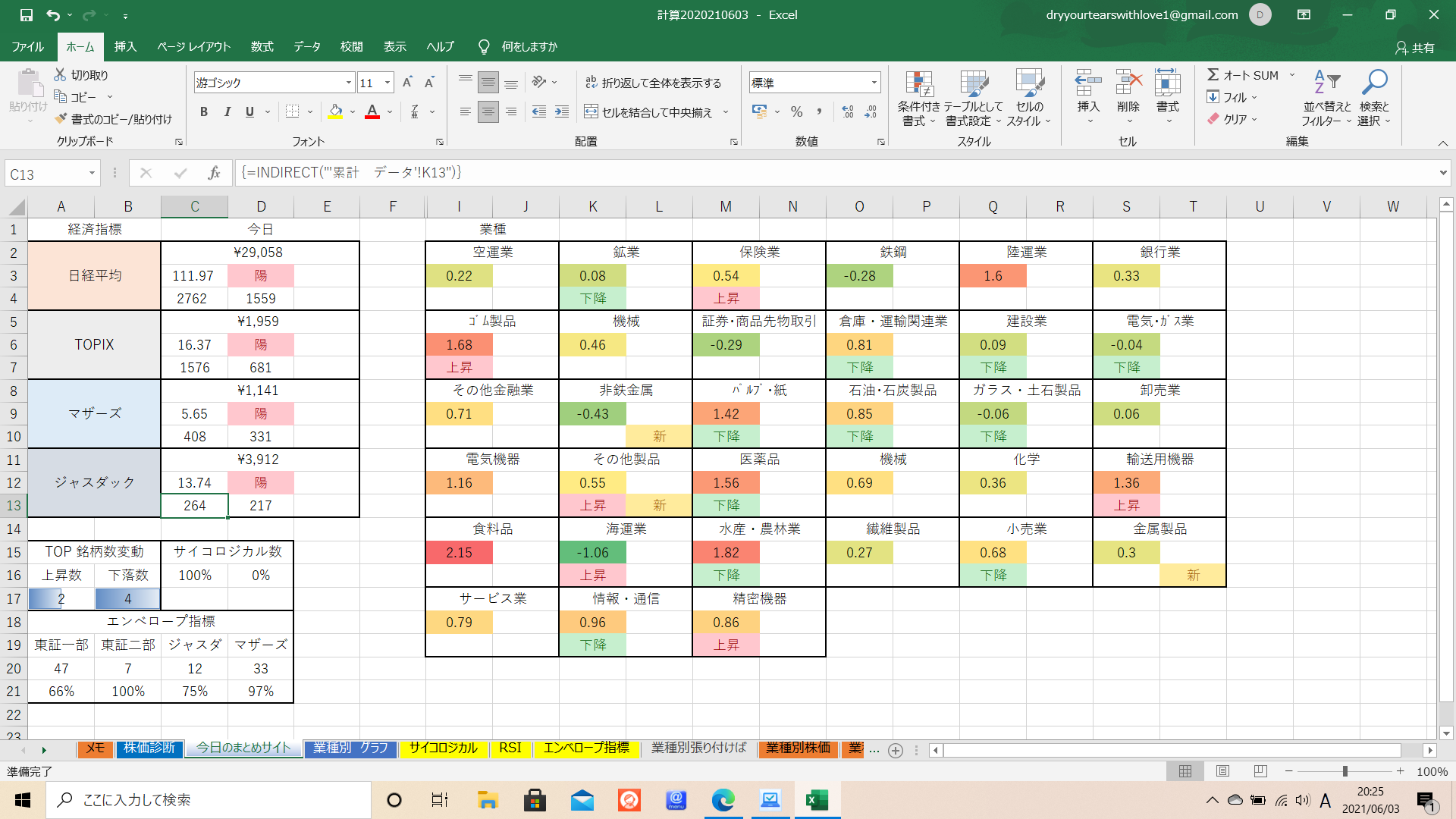The height and width of the screenshot is (819, 1456).
Task: Toggle italic text formatting
Action: tap(227, 112)
